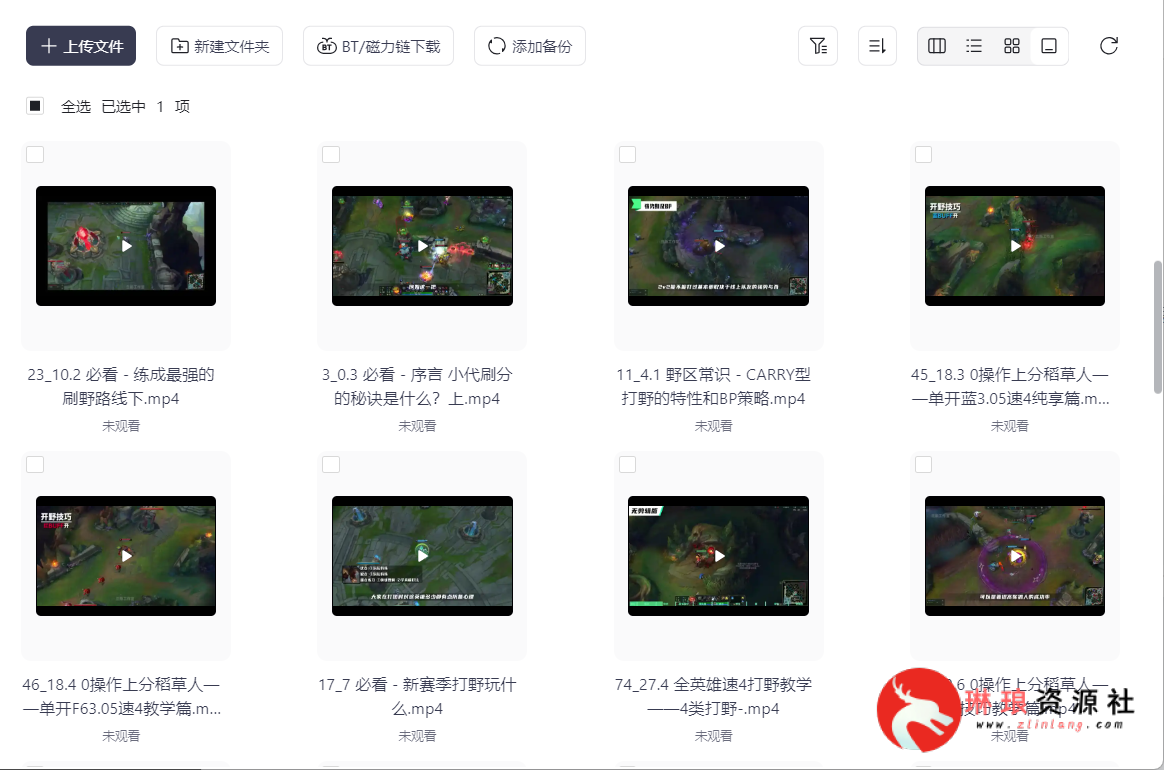Select file name 3_0.3 必看 - 序言 小代刷分的秘诀

(x=417, y=386)
